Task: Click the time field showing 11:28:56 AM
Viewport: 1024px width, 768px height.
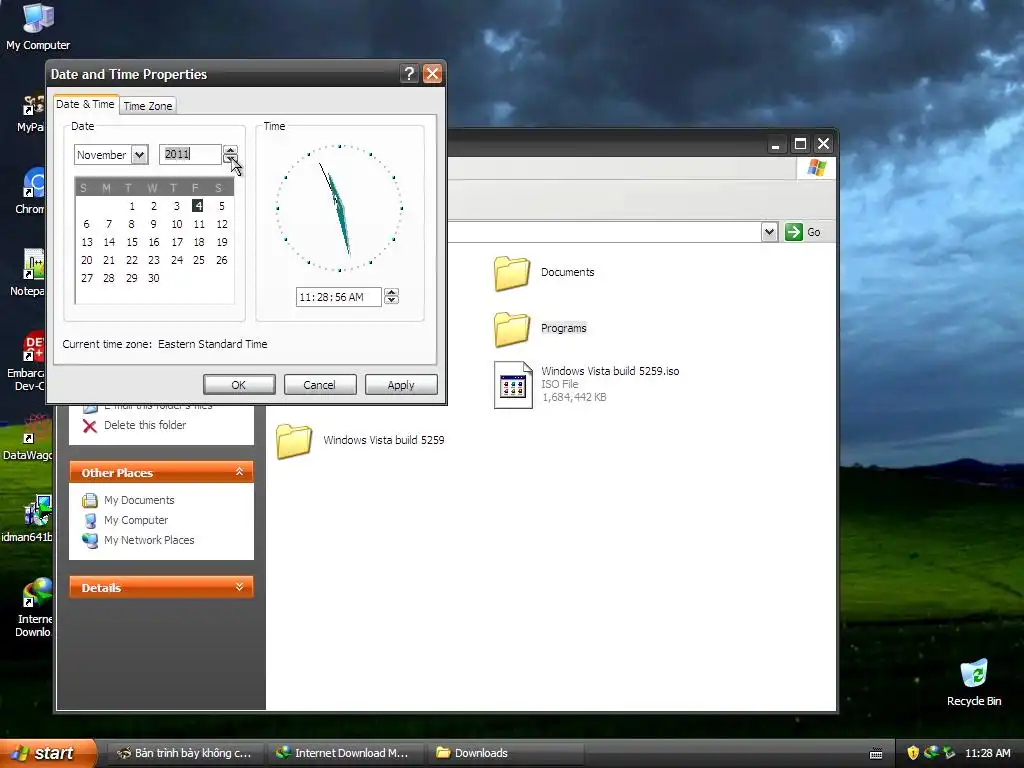Action: (338, 297)
